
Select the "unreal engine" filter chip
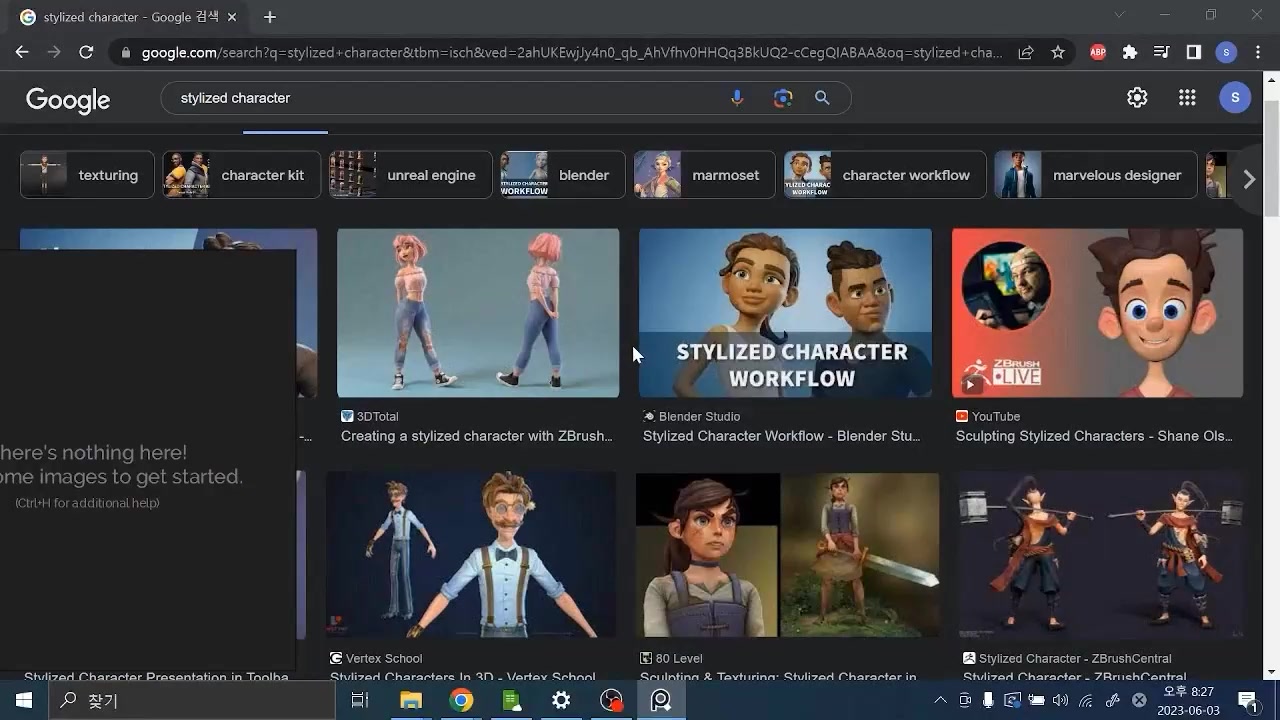411,175
